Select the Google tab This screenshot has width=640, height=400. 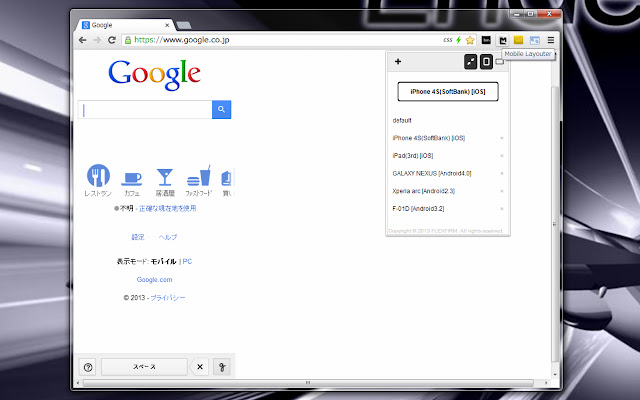pos(124,25)
